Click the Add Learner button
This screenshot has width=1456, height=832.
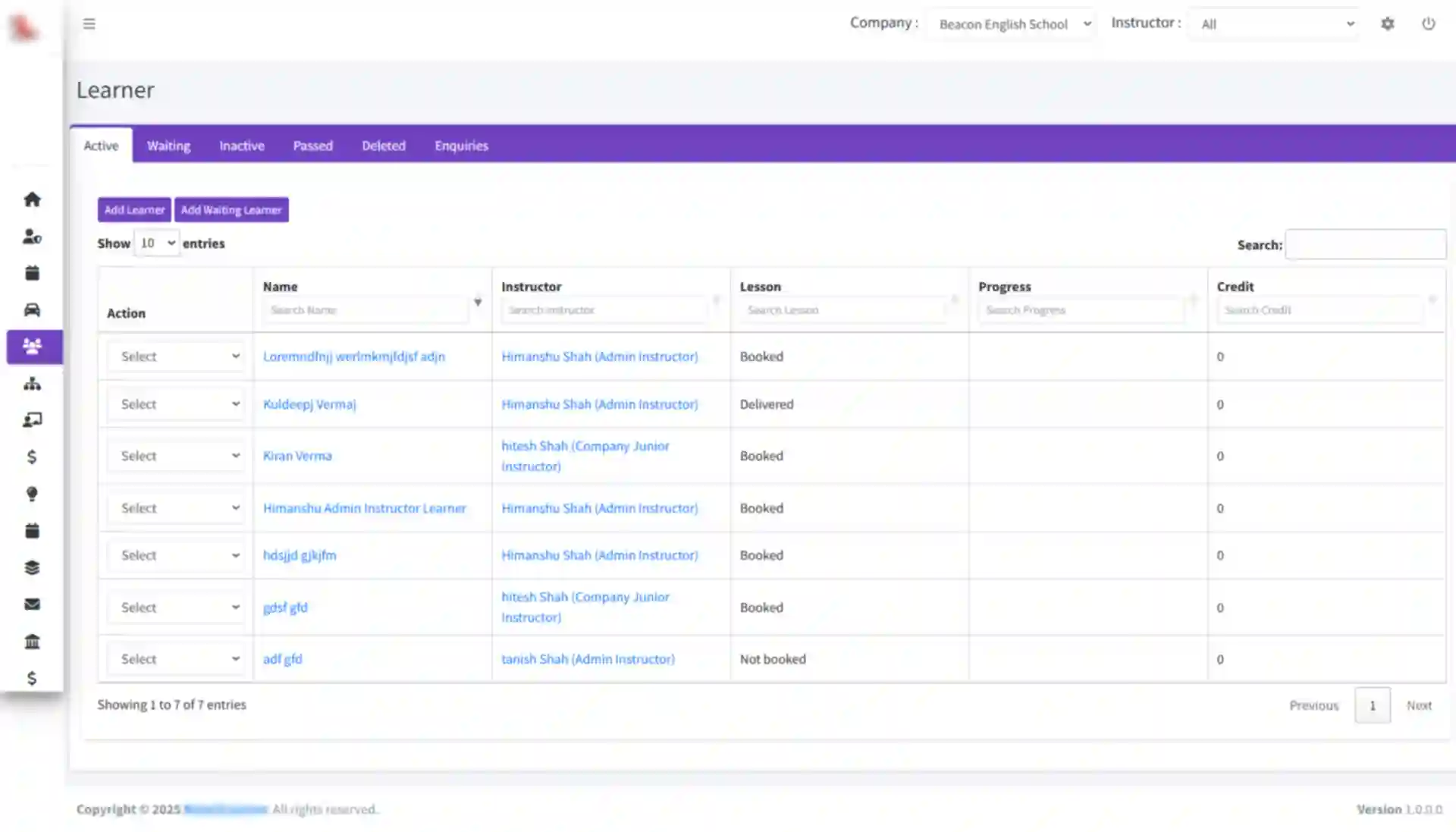[134, 210]
